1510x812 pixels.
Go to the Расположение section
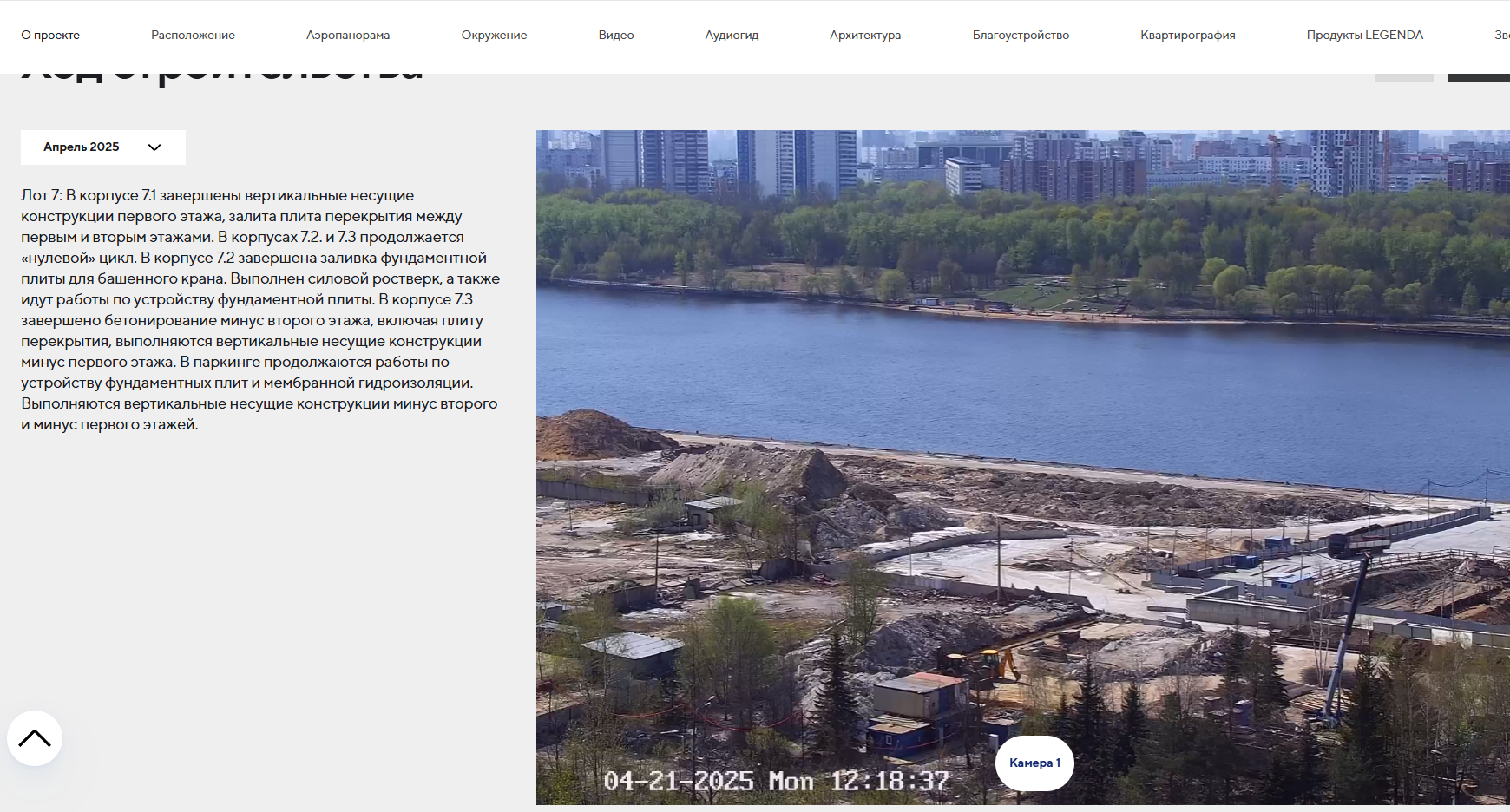tap(193, 36)
